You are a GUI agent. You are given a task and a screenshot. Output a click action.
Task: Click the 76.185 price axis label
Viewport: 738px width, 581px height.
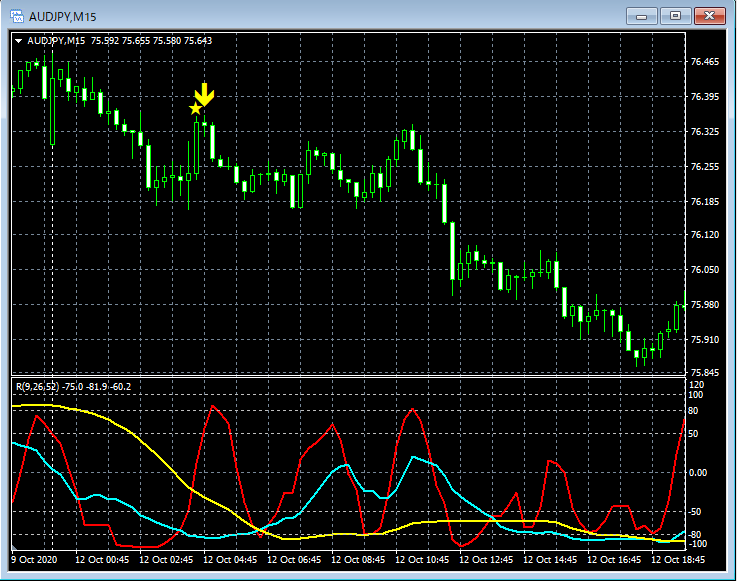click(705, 202)
